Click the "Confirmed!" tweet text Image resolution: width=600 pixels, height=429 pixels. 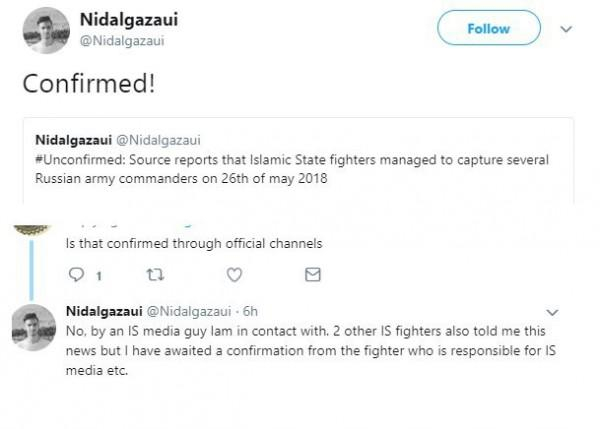(x=89, y=83)
